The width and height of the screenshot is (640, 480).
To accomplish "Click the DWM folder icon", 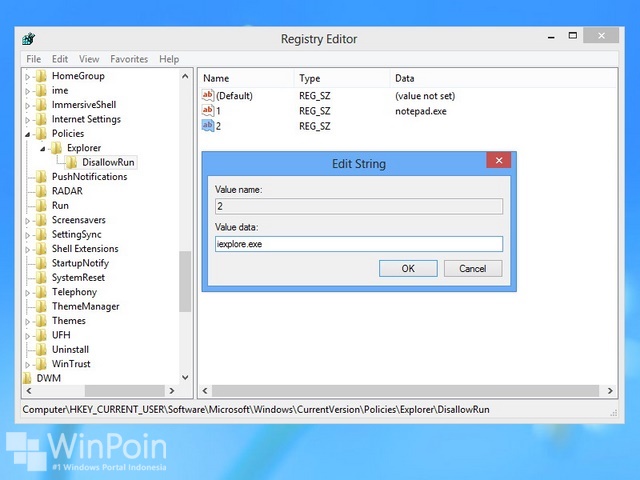I will pyautogui.click(x=27, y=378).
